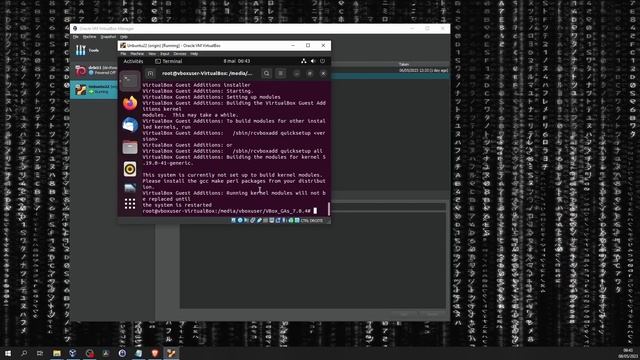The width and height of the screenshot is (640, 360).
Task: Open the Ubuntu clock and calendar
Action: tap(237, 61)
